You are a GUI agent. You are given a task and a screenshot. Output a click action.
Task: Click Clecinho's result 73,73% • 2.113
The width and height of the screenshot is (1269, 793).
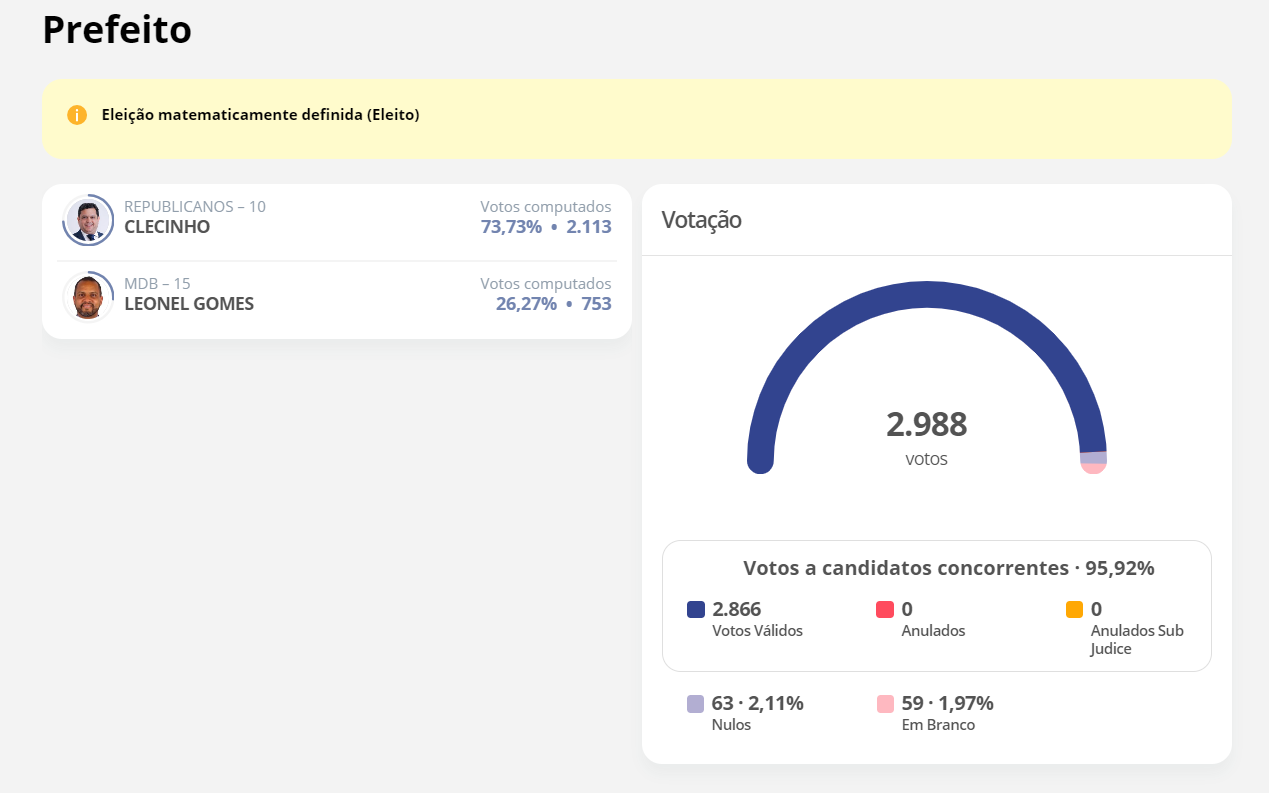(546, 227)
